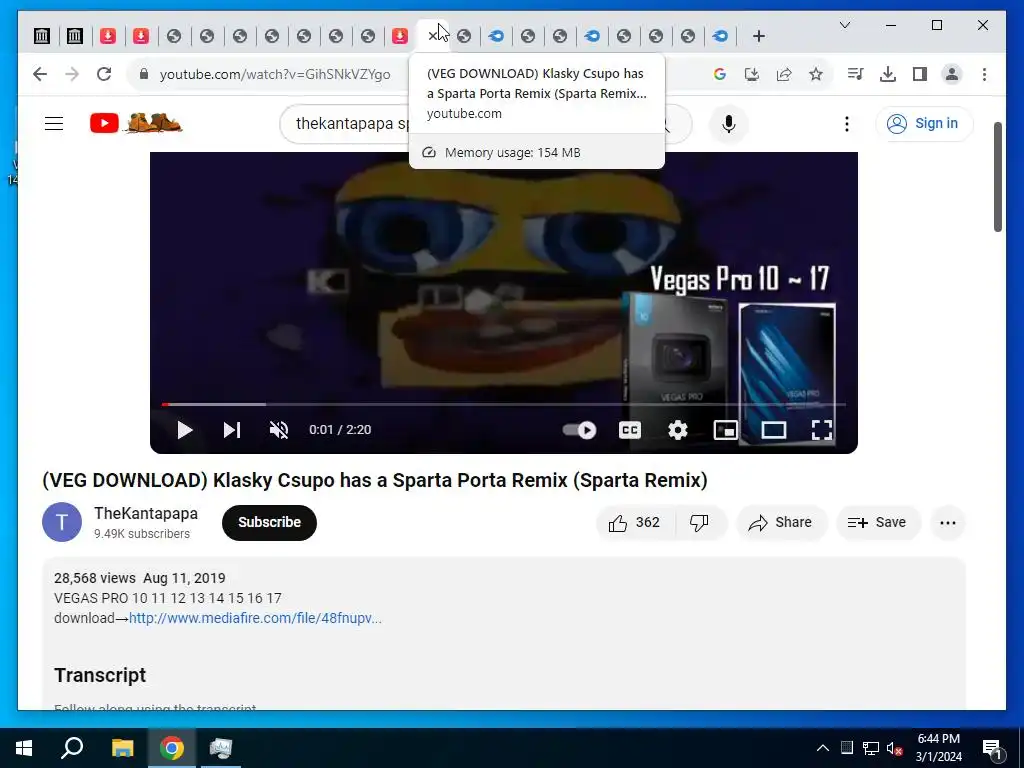Bookmark this tab with star icon
This screenshot has height=768, width=1024.
point(816,74)
